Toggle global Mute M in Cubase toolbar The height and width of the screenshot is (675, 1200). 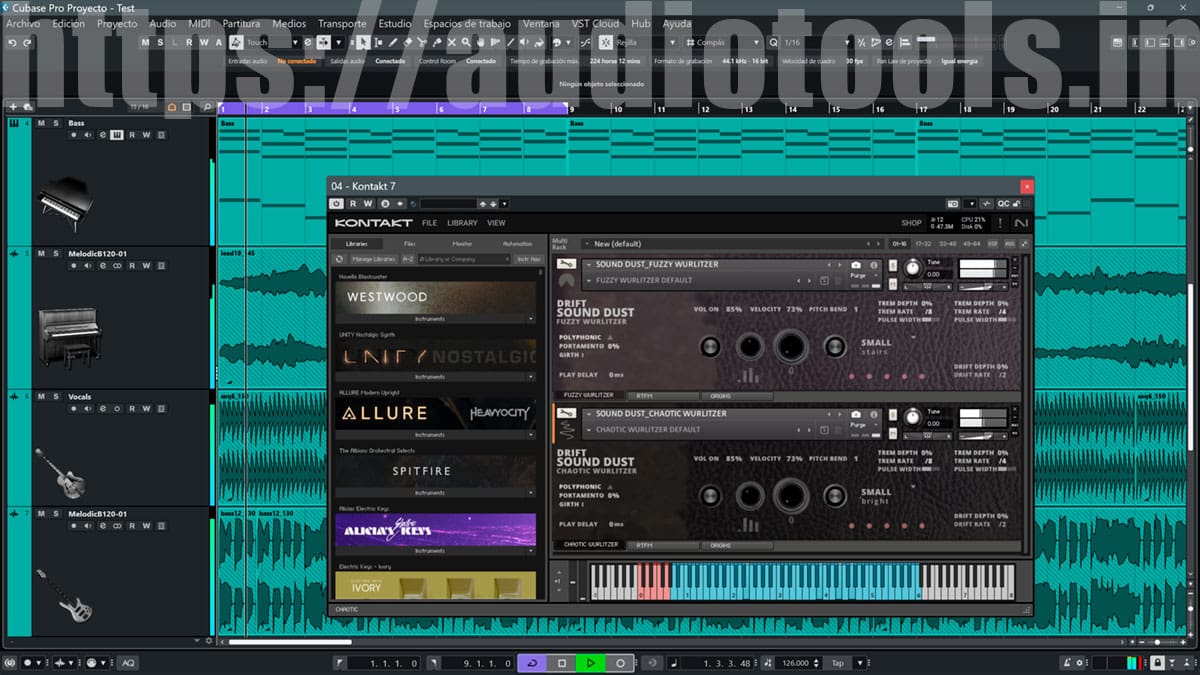pyautogui.click(x=146, y=43)
